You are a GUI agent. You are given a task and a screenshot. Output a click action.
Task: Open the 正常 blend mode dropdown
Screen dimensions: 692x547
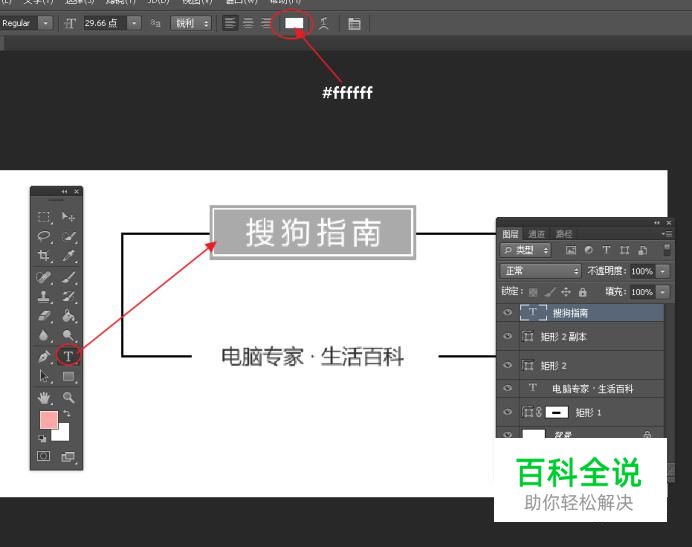(541, 271)
